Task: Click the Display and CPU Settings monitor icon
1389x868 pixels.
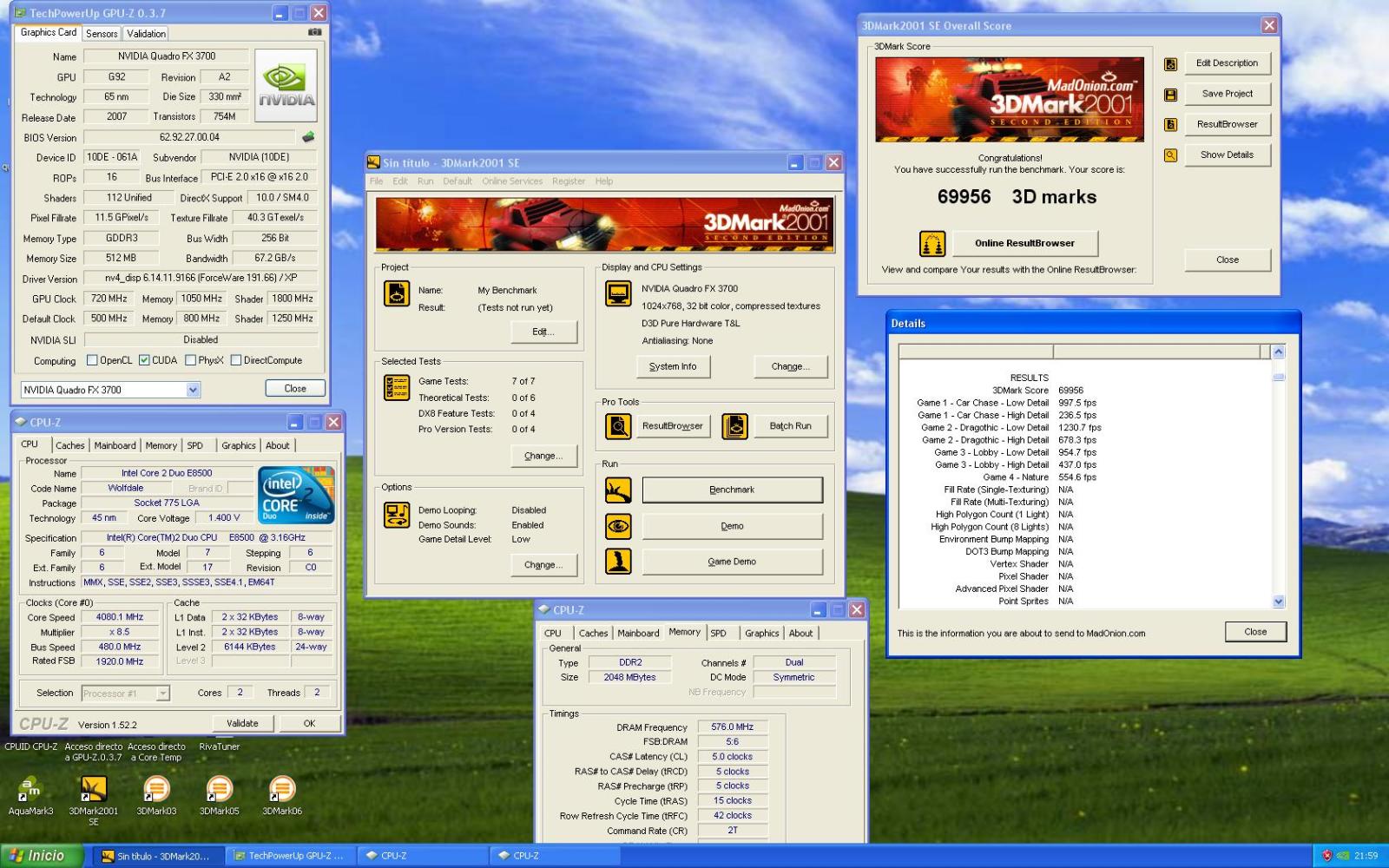Action: [x=618, y=293]
